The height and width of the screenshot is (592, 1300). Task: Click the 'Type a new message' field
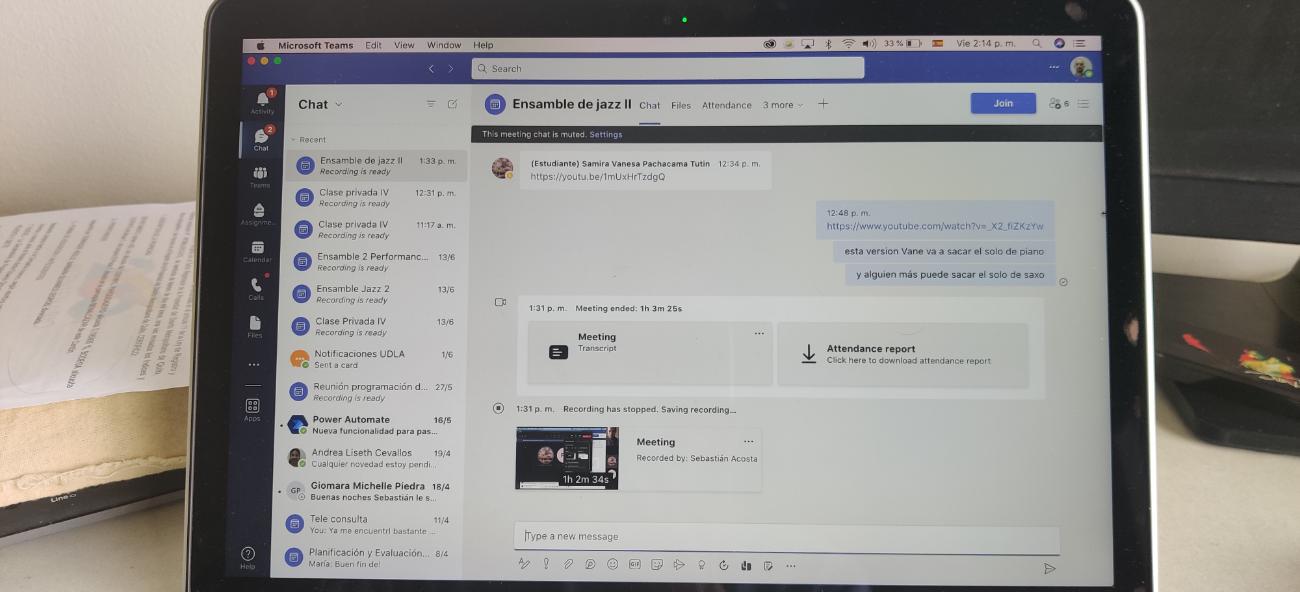[x=785, y=537]
